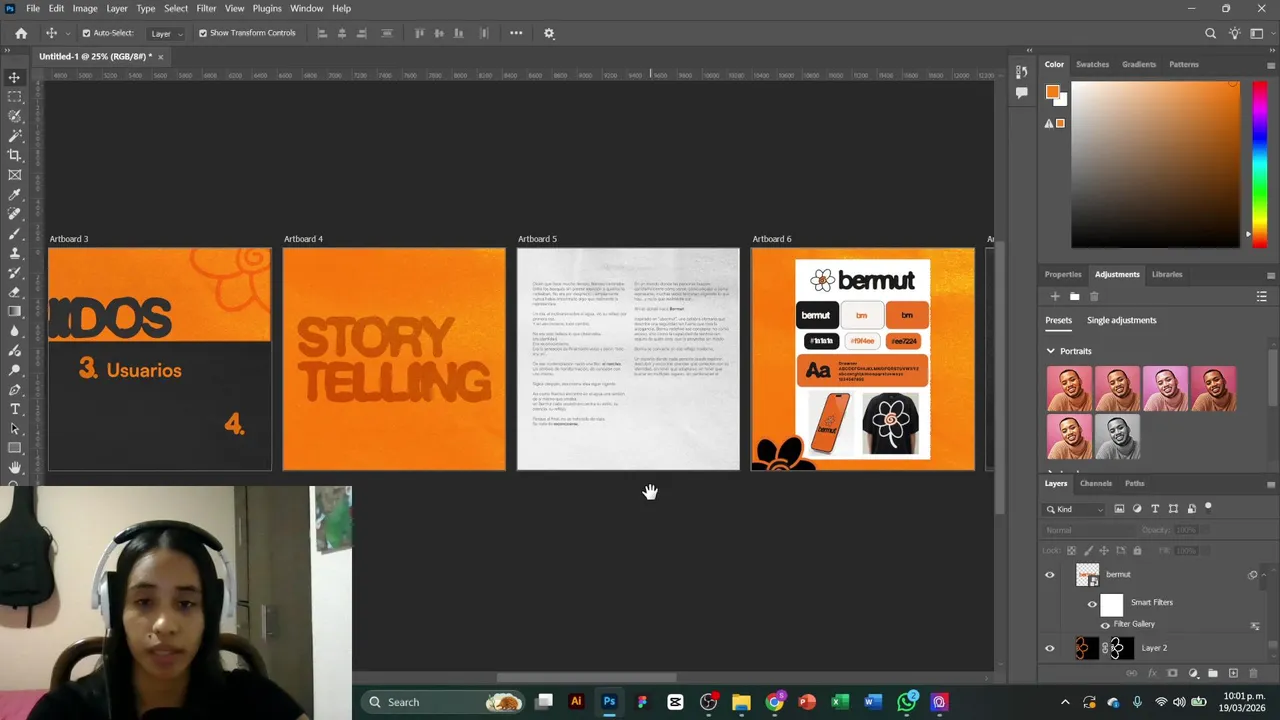The width and height of the screenshot is (1280, 720).
Task: Create a new layer group folder icon
Action: click(1213, 674)
